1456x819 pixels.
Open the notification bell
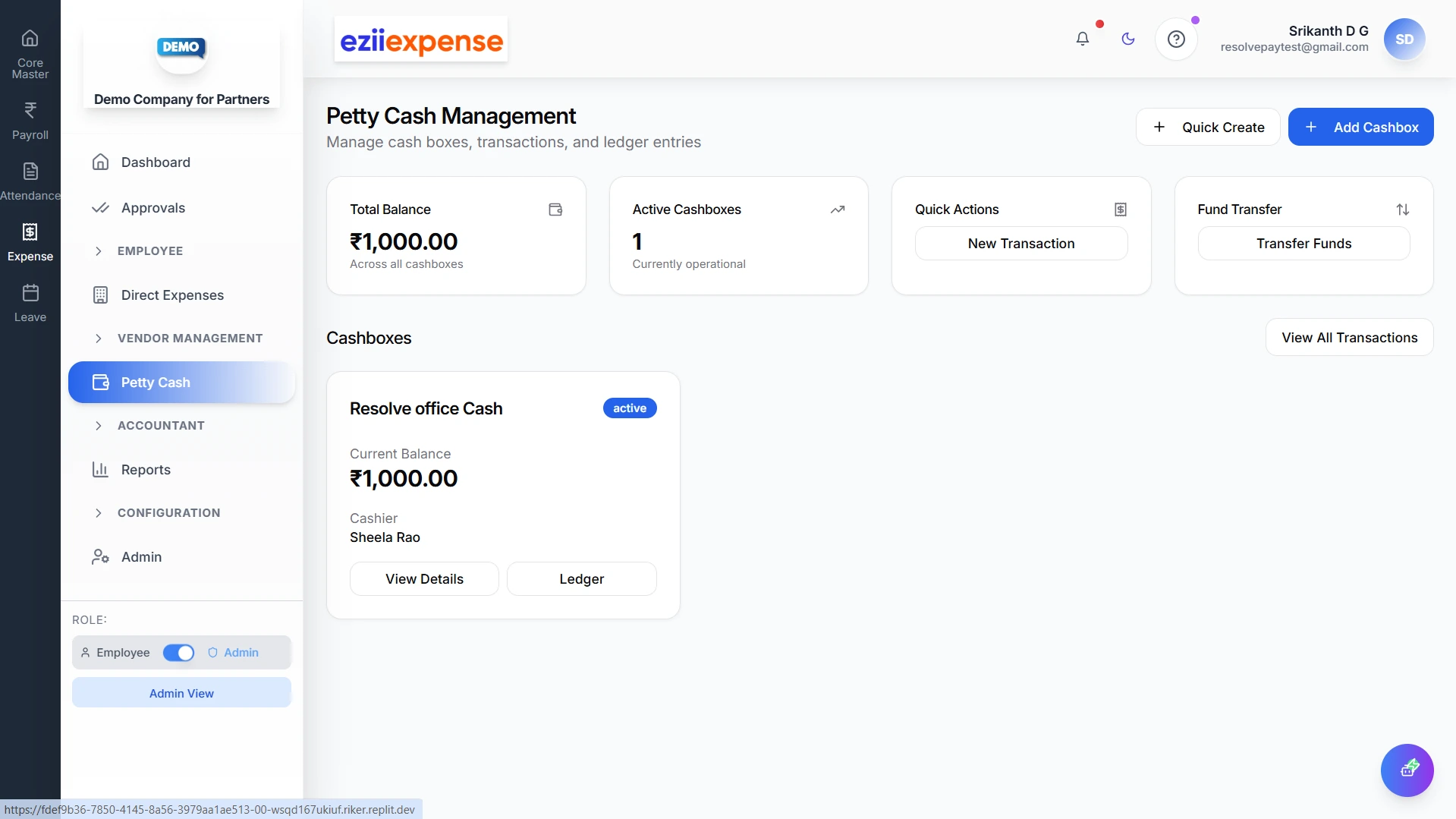click(1081, 39)
